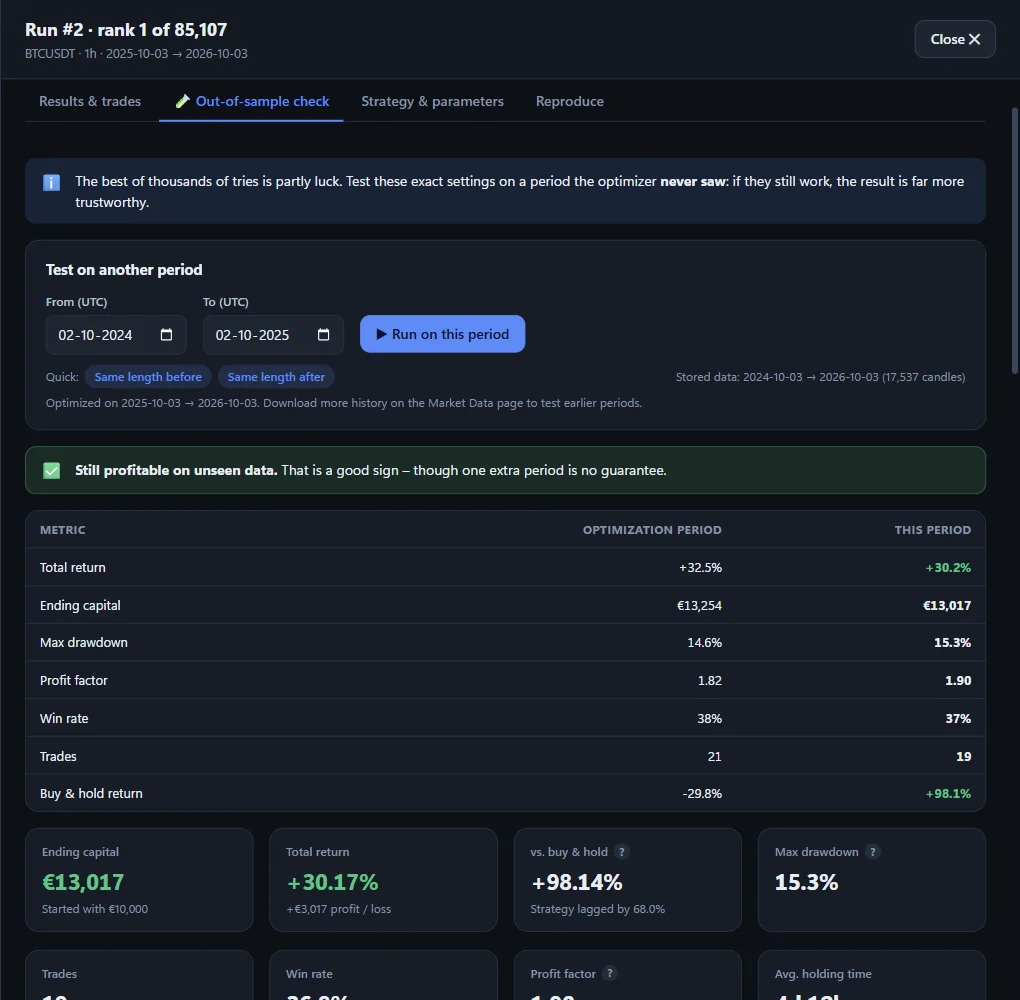
Task: Click the To (UTC) date field
Action: point(273,334)
